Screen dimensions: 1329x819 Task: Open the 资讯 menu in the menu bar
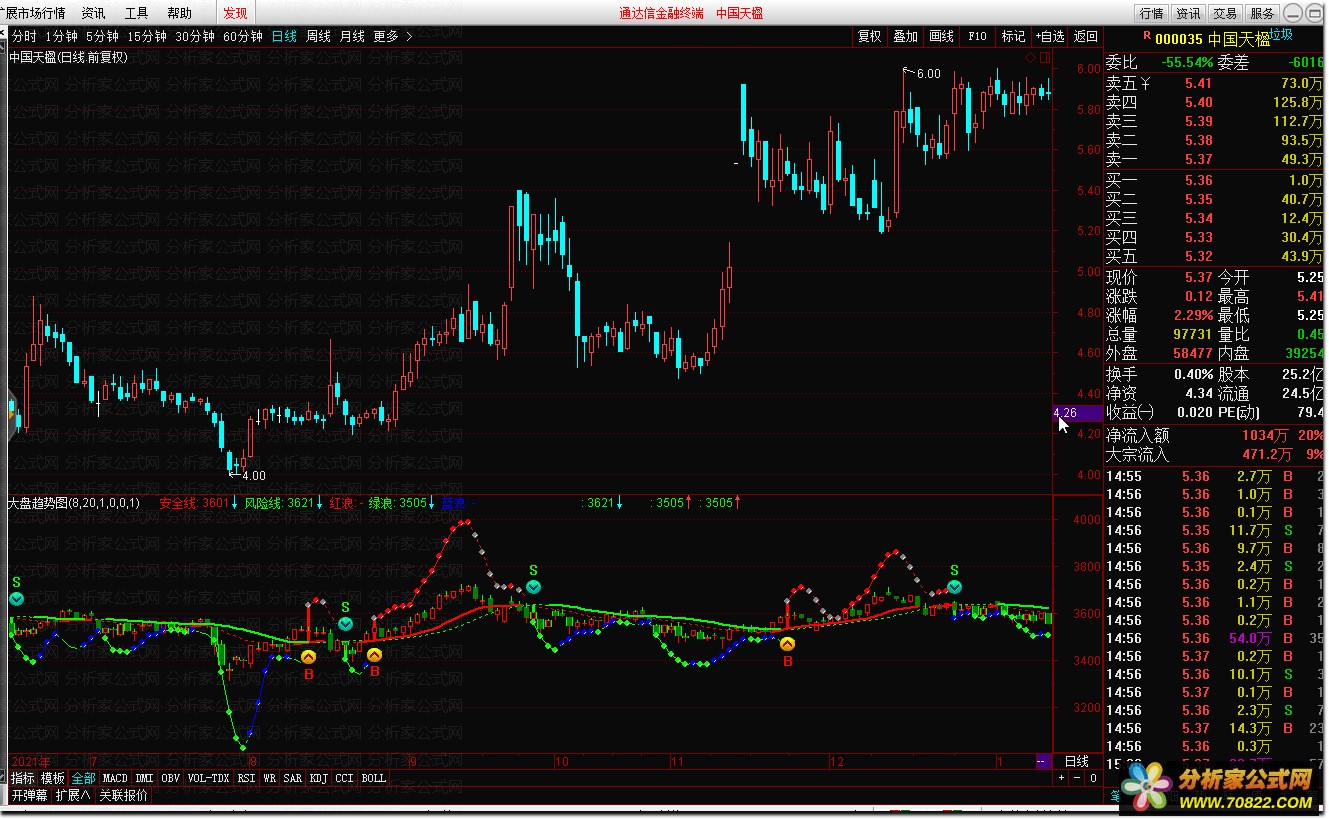click(x=93, y=13)
